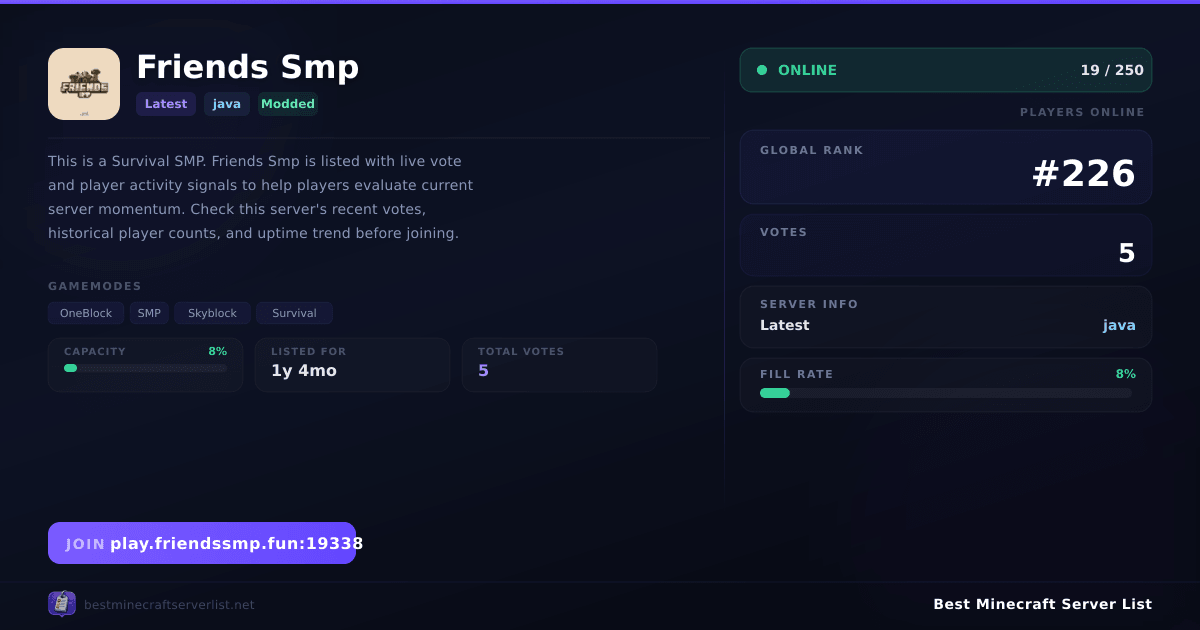This screenshot has width=1200, height=630.
Task: Choose the Skyblock gamemode chip
Action: tap(213, 313)
